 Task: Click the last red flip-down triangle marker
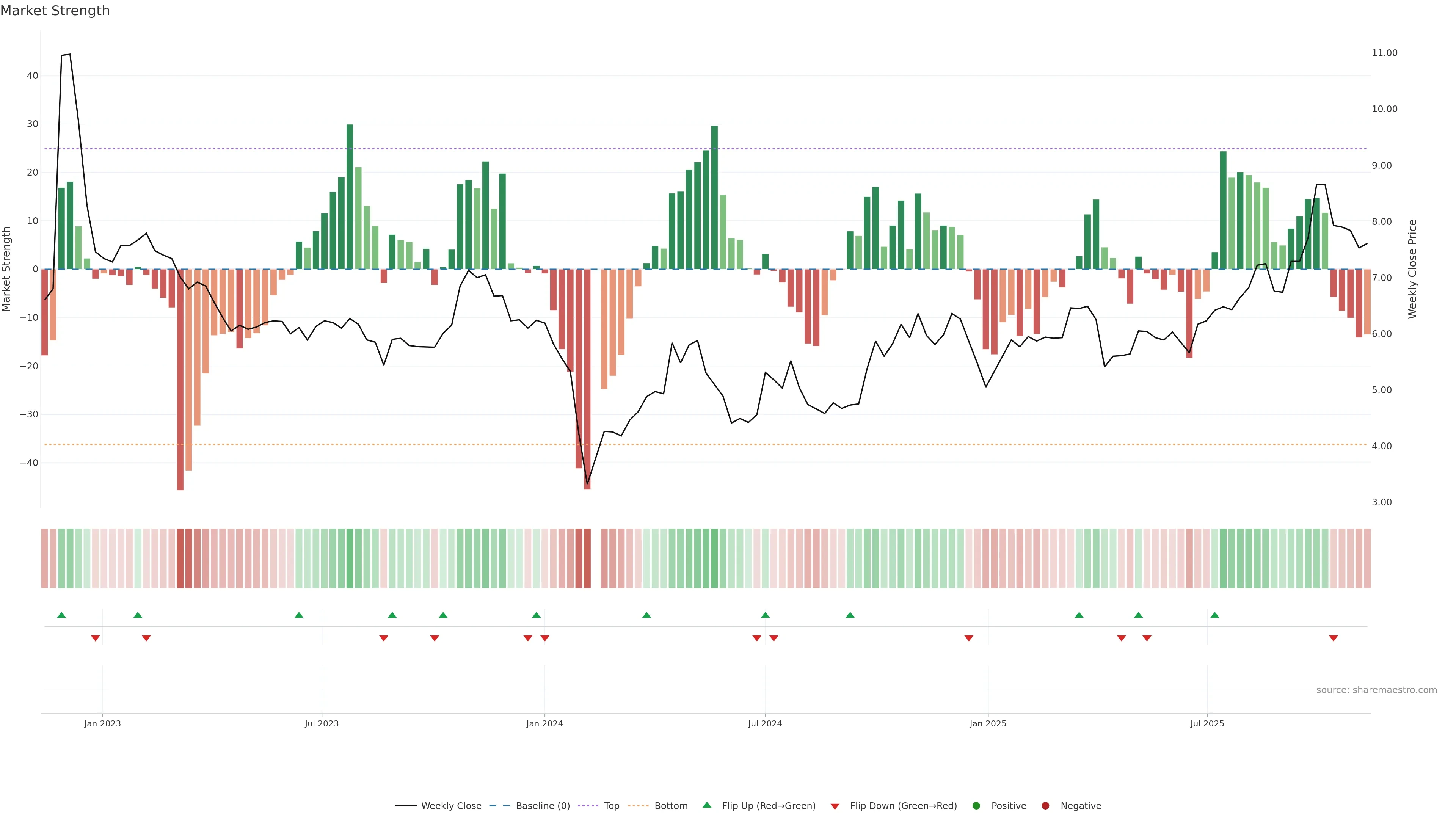pyautogui.click(x=1334, y=638)
